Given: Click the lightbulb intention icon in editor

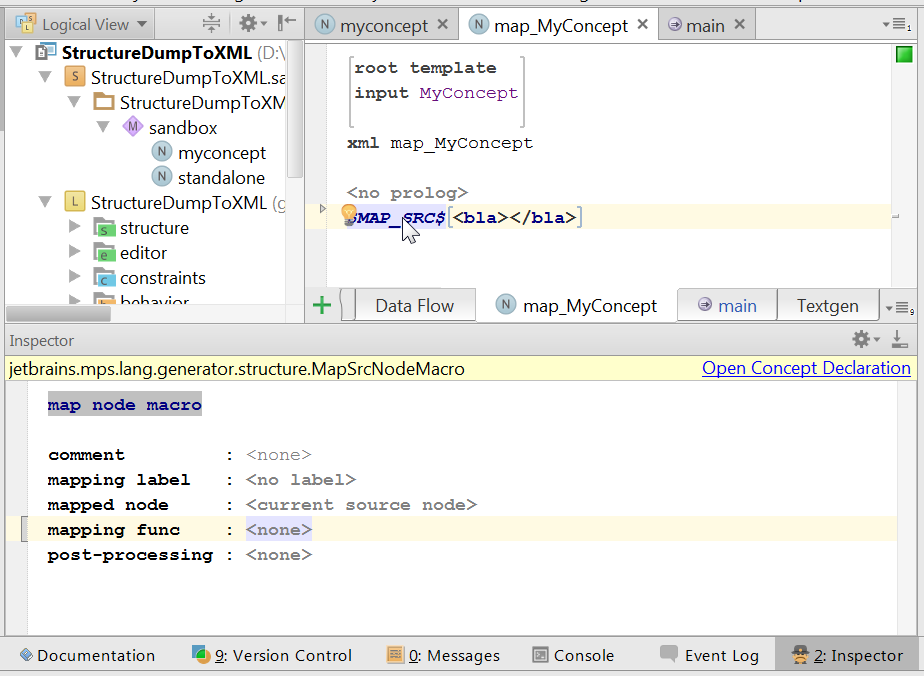Looking at the screenshot, I should 349,214.
